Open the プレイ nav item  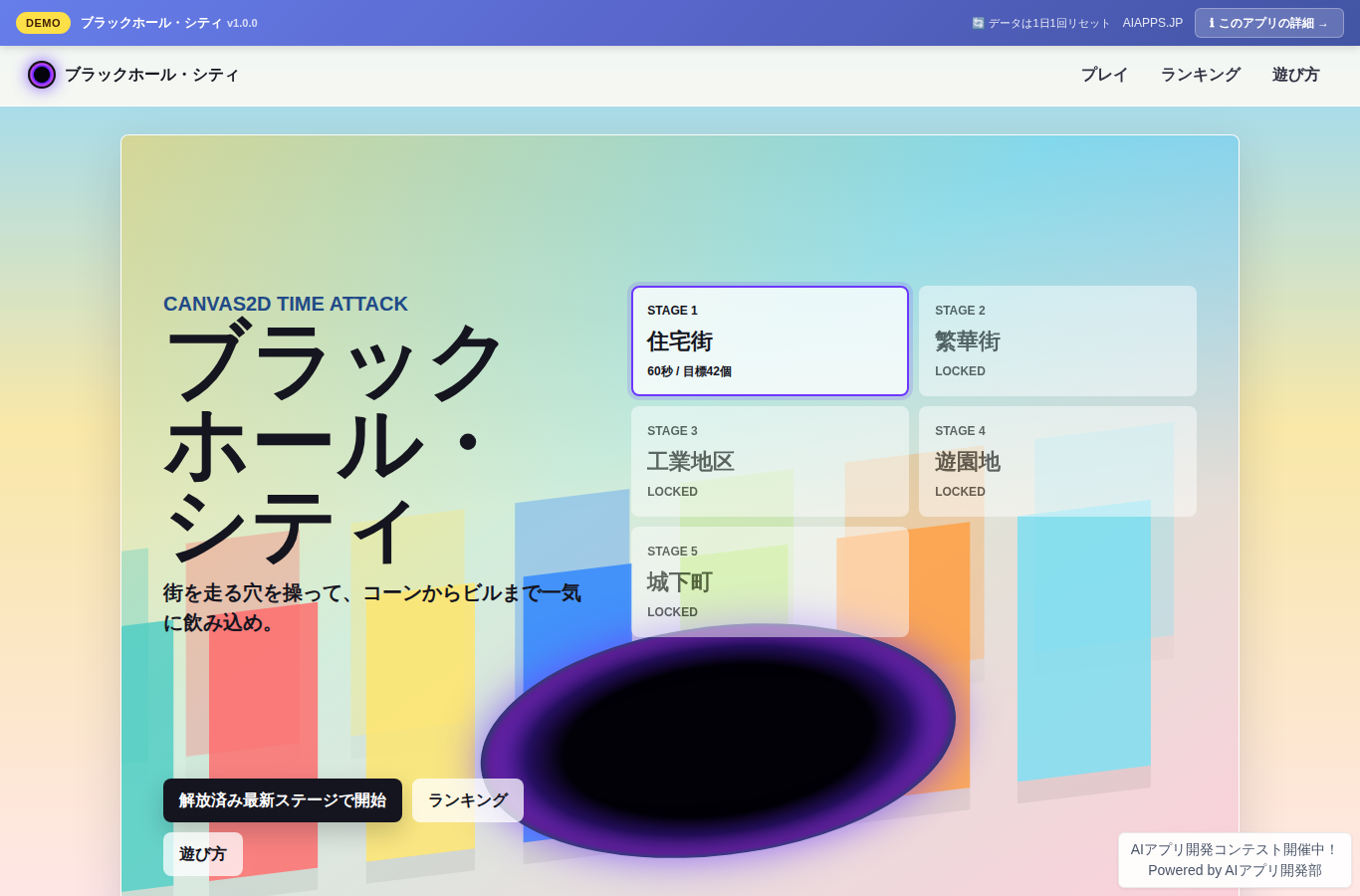click(x=1104, y=75)
